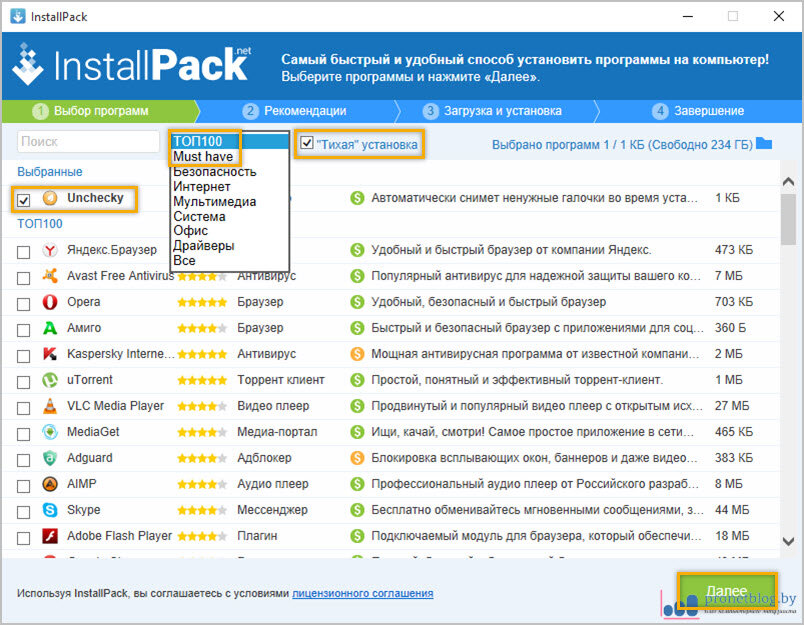Click the Adguard shield icon
Viewport: 804px width, 625px height.
click(50, 458)
